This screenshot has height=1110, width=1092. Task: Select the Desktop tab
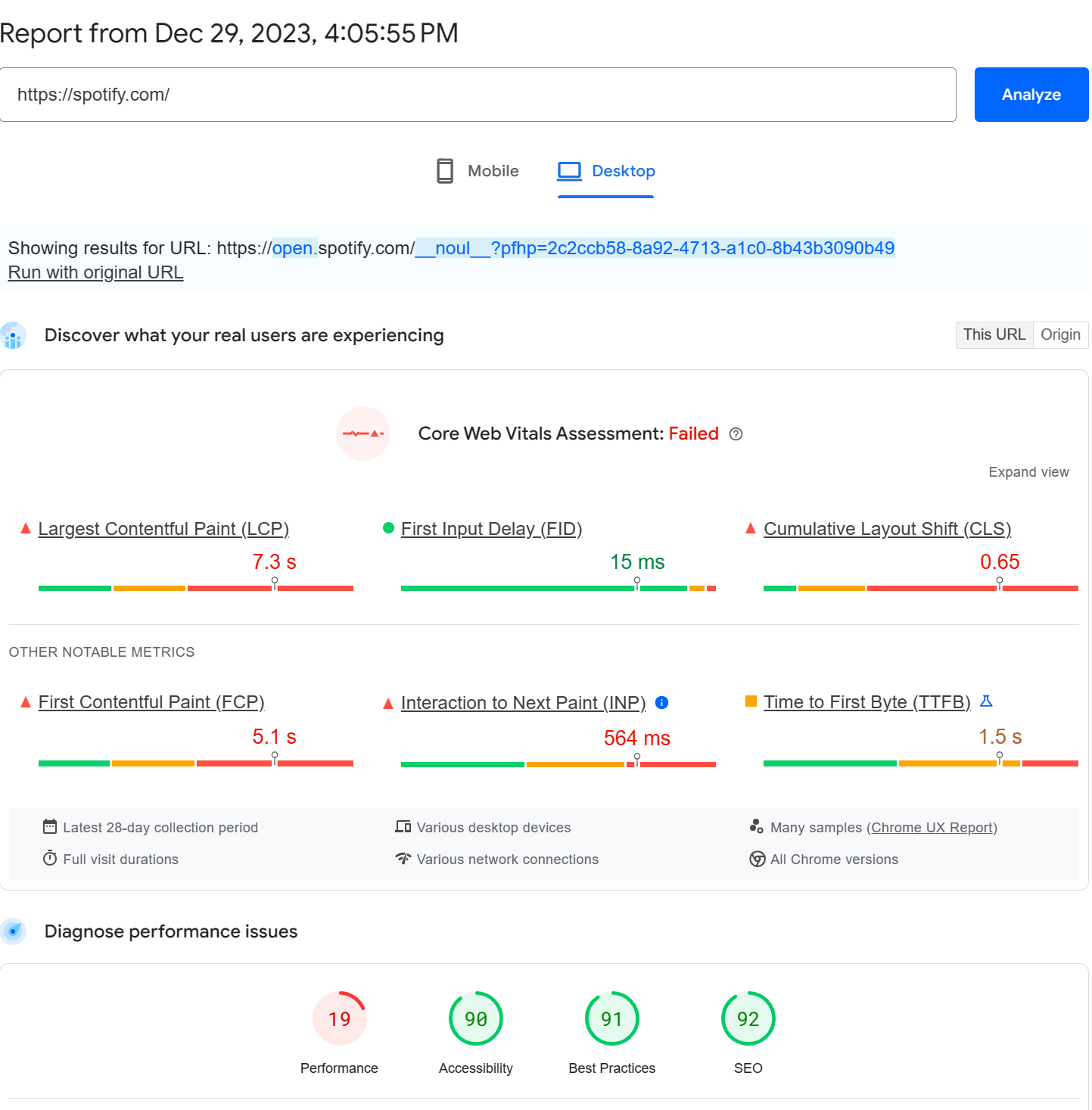click(x=606, y=171)
